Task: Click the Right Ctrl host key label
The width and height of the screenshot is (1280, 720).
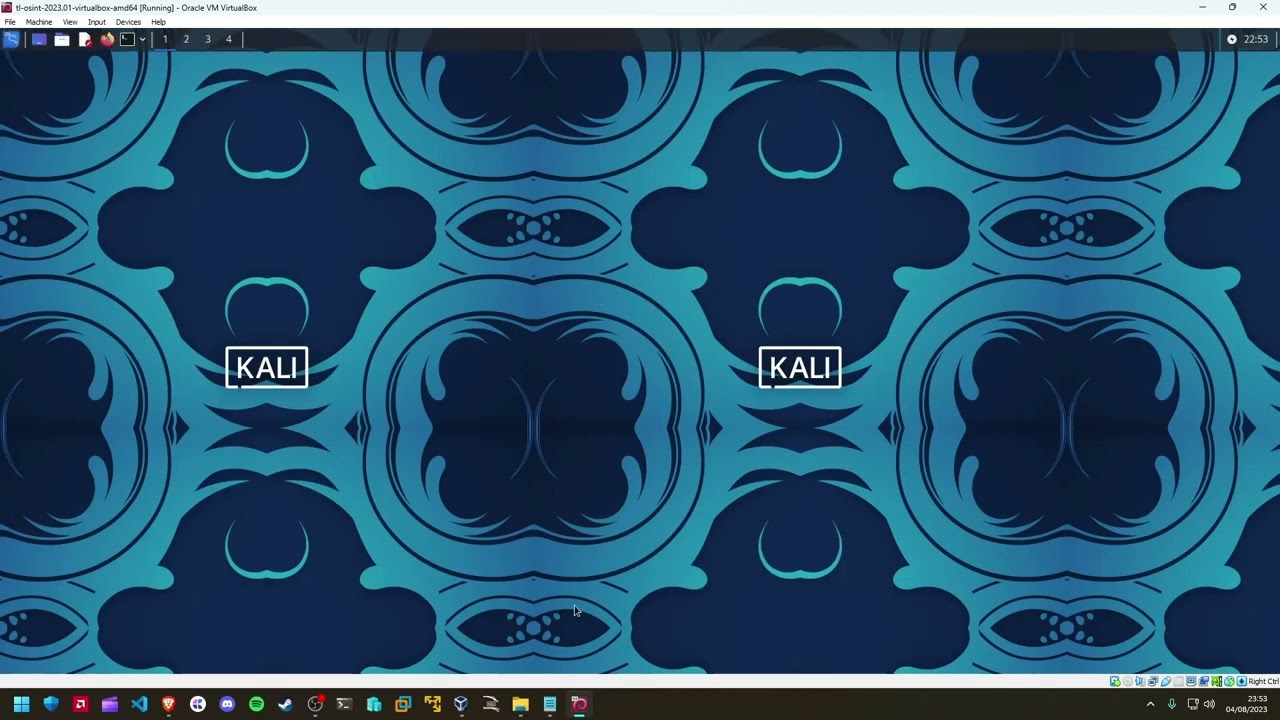Action: 1263,682
